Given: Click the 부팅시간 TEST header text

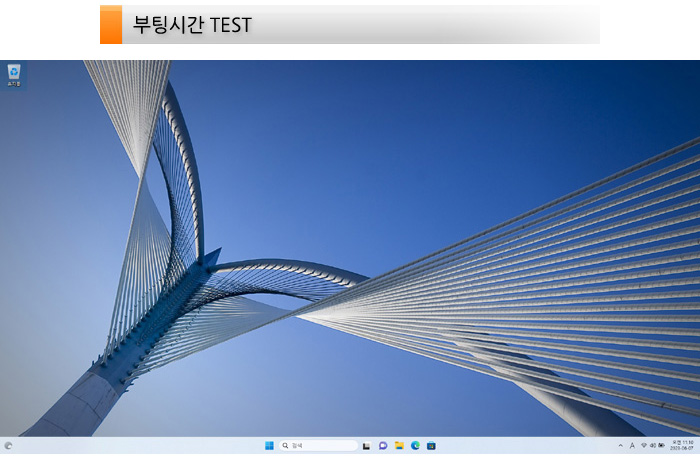Looking at the screenshot, I should 192,25.
